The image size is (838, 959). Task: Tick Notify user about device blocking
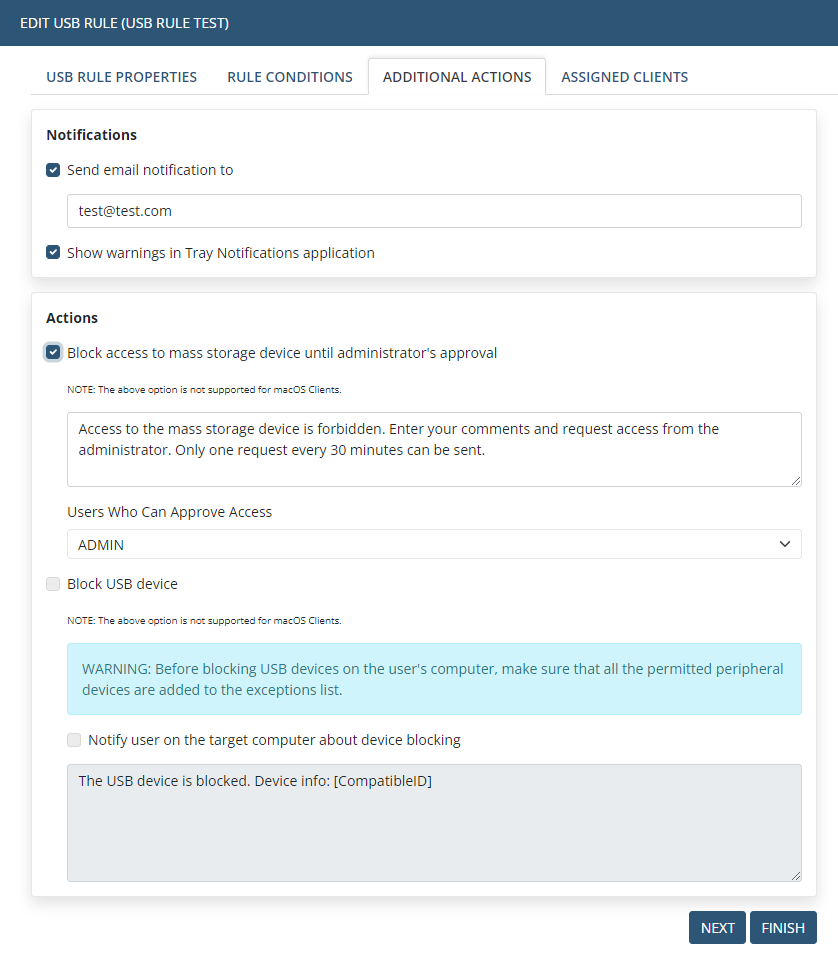[x=75, y=741]
